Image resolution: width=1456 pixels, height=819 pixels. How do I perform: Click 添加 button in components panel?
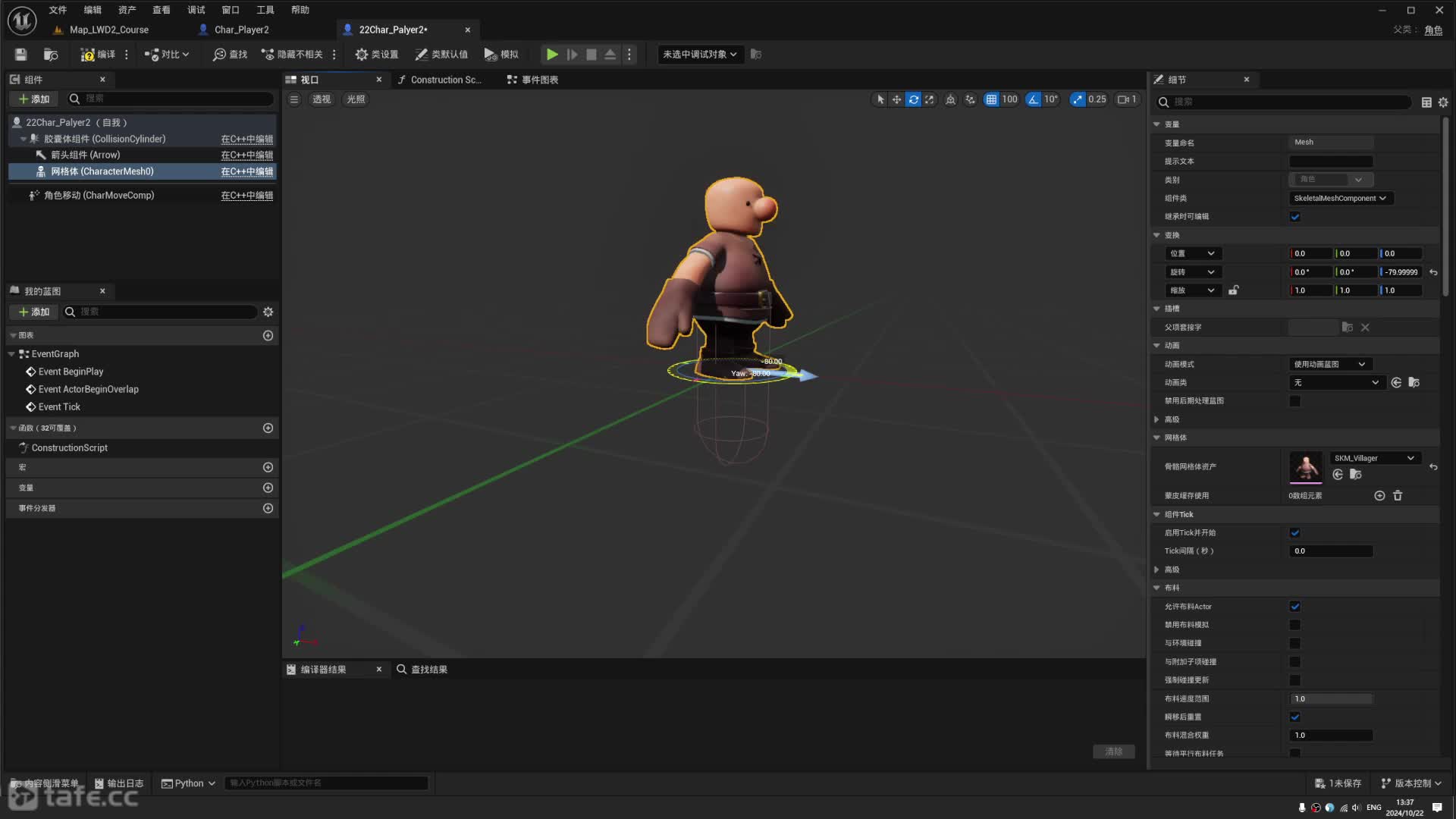34,99
